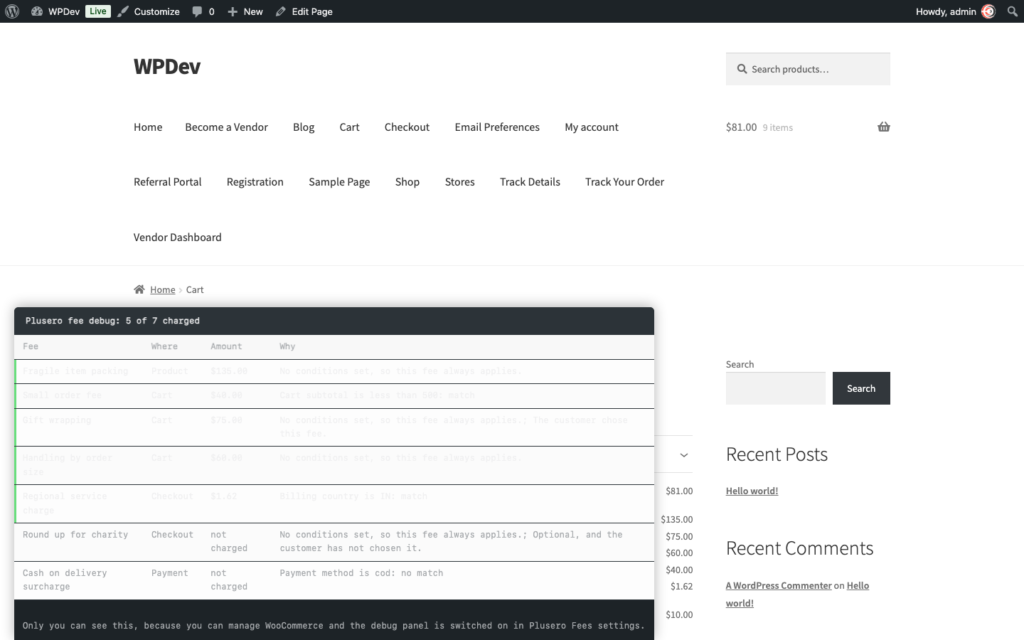Click 'Payment method is cod: no match'

tap(361, 573)
